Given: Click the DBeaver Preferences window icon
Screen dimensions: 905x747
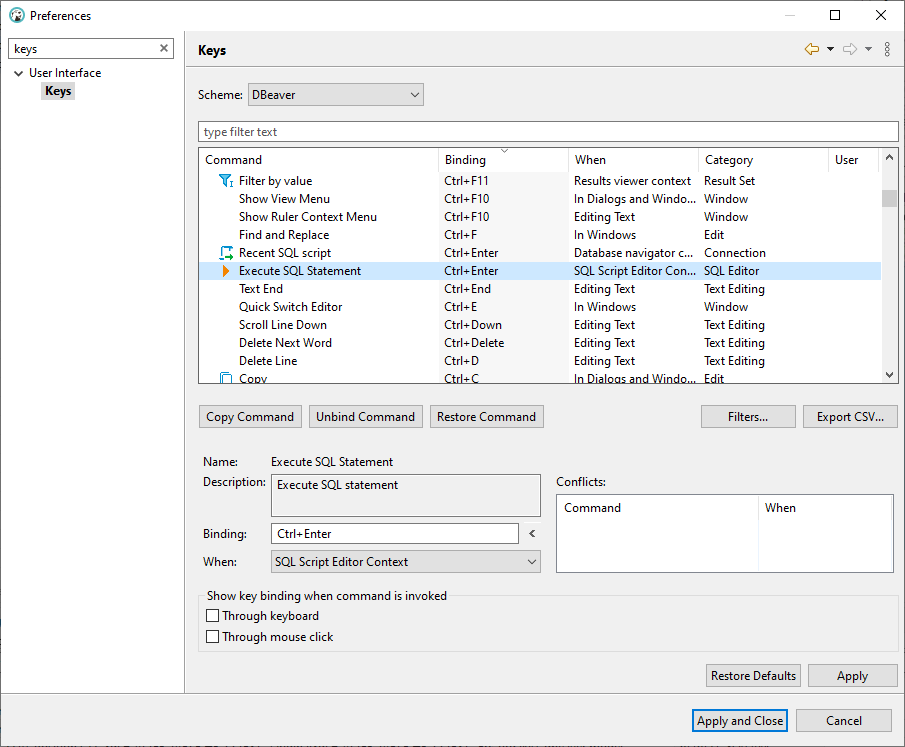Looking at the screenshot, I should pyautogui.click(x=17, y=16).
